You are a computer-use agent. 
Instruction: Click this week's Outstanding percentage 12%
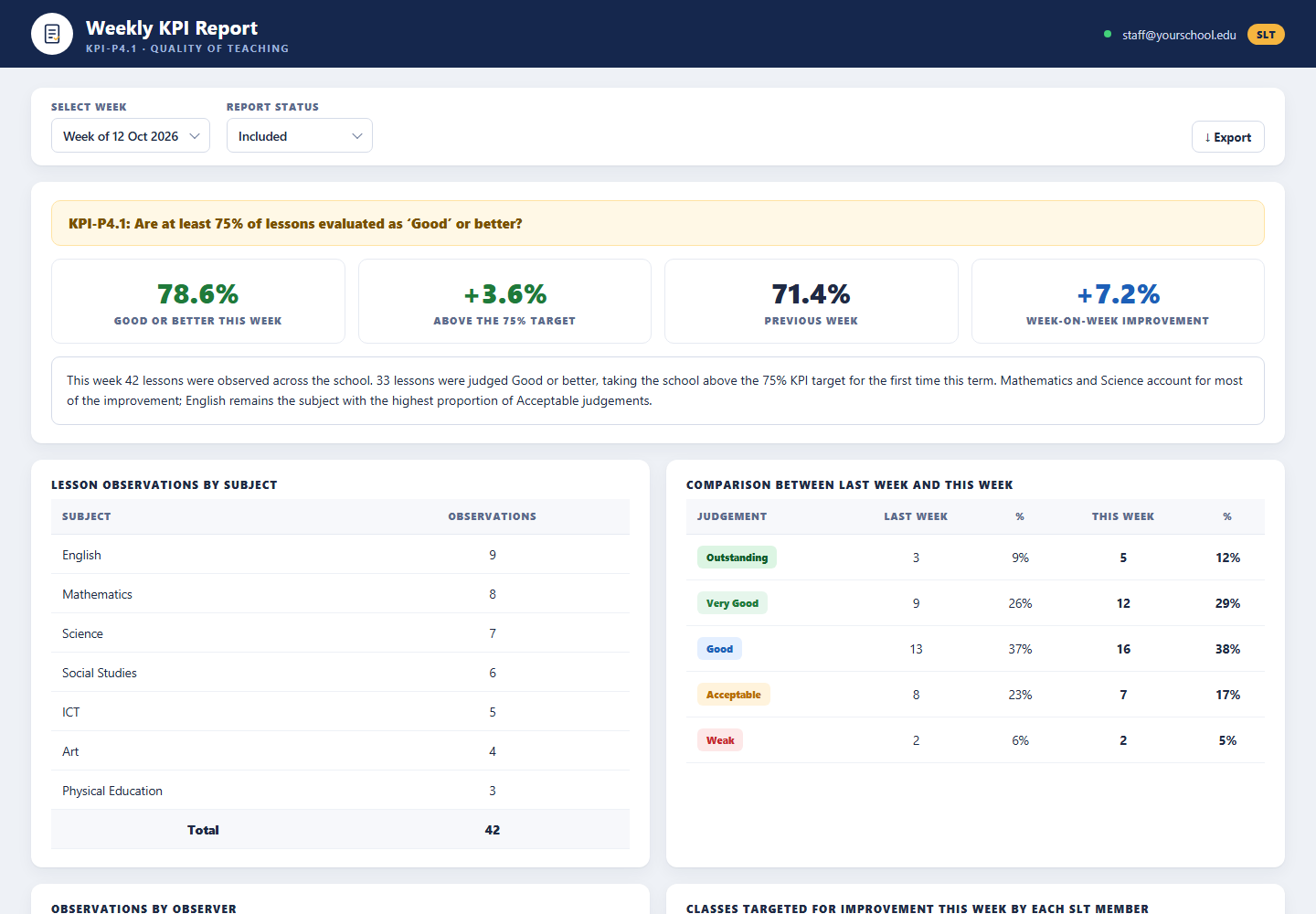[1227, 558]
